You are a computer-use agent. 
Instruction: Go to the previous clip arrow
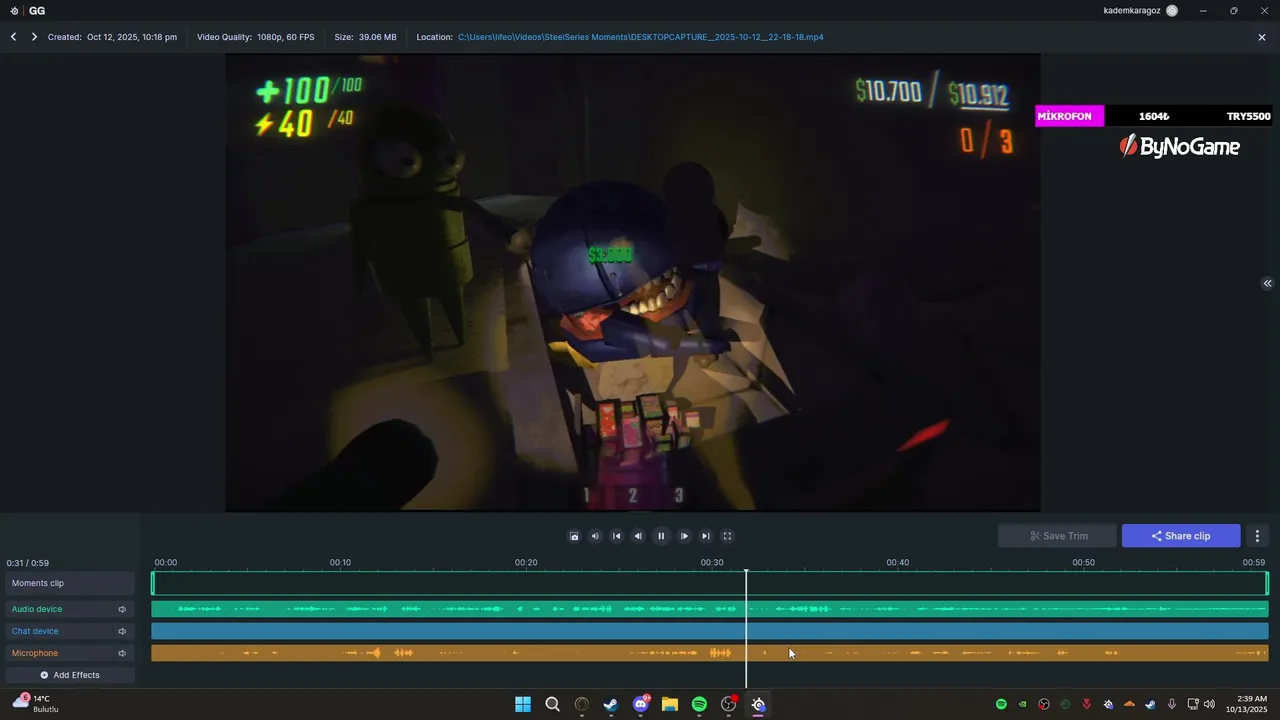(14, 37)
